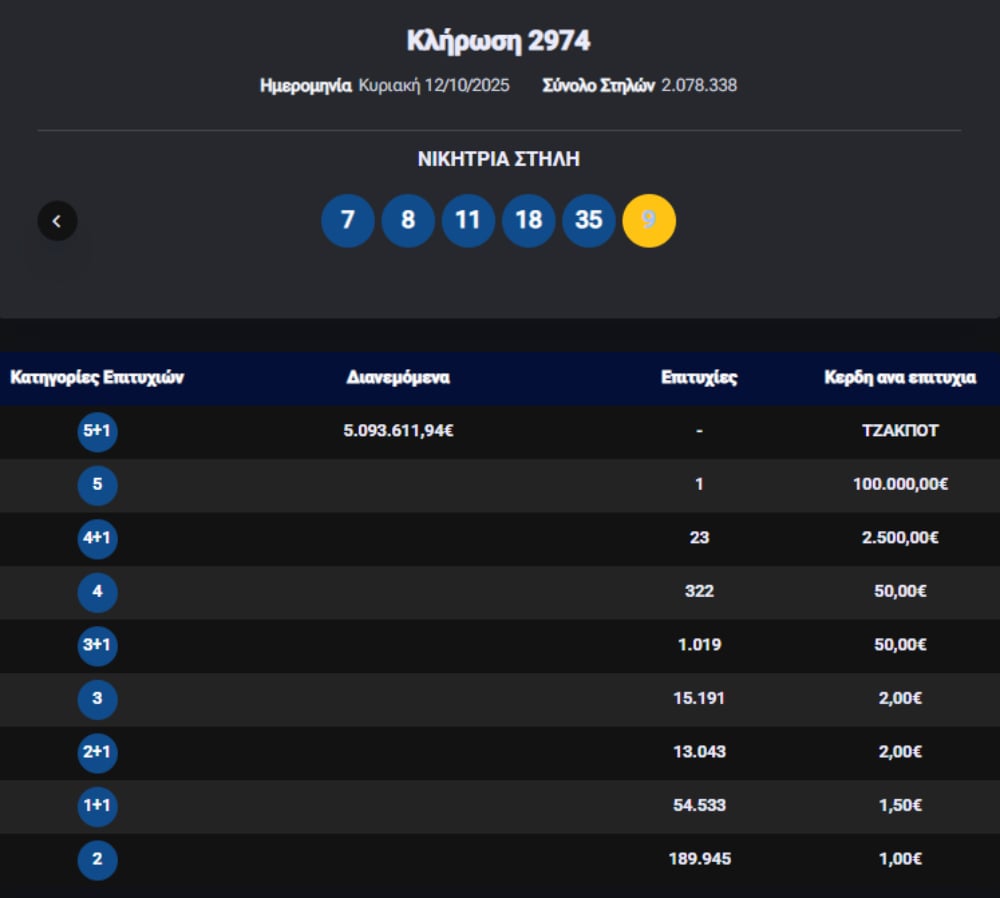1000x898 pixels.
Task: Select the winning number 18 ball
Action: 528,221
